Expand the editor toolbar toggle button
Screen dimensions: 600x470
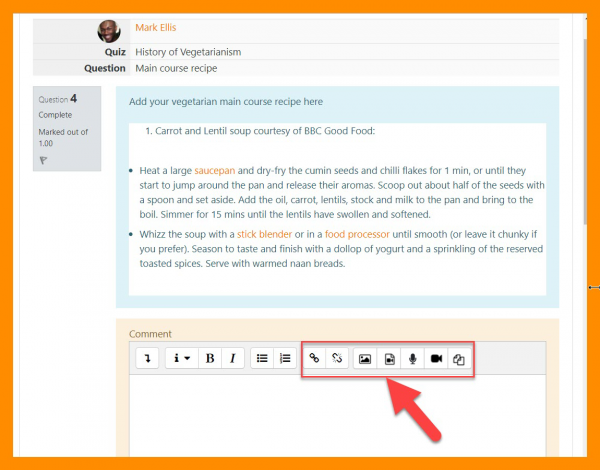[x=147, y=358]
